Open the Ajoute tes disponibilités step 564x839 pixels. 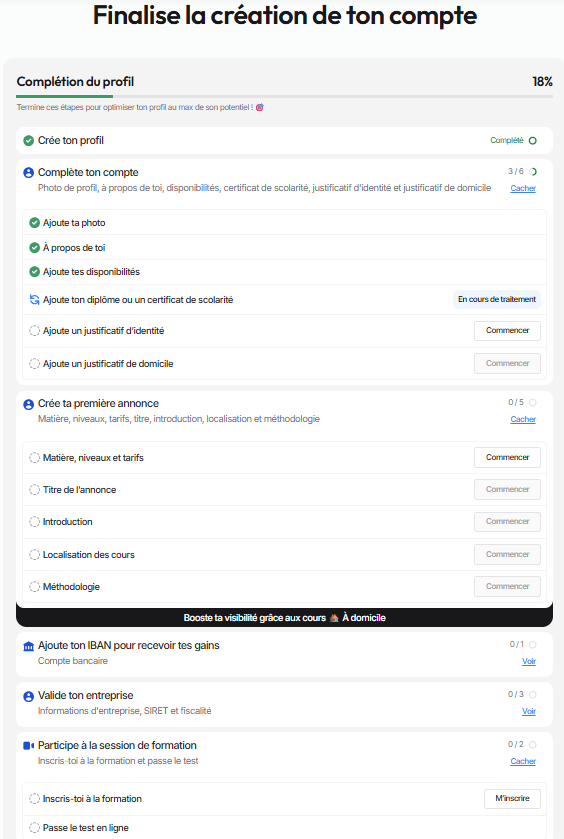284,272
